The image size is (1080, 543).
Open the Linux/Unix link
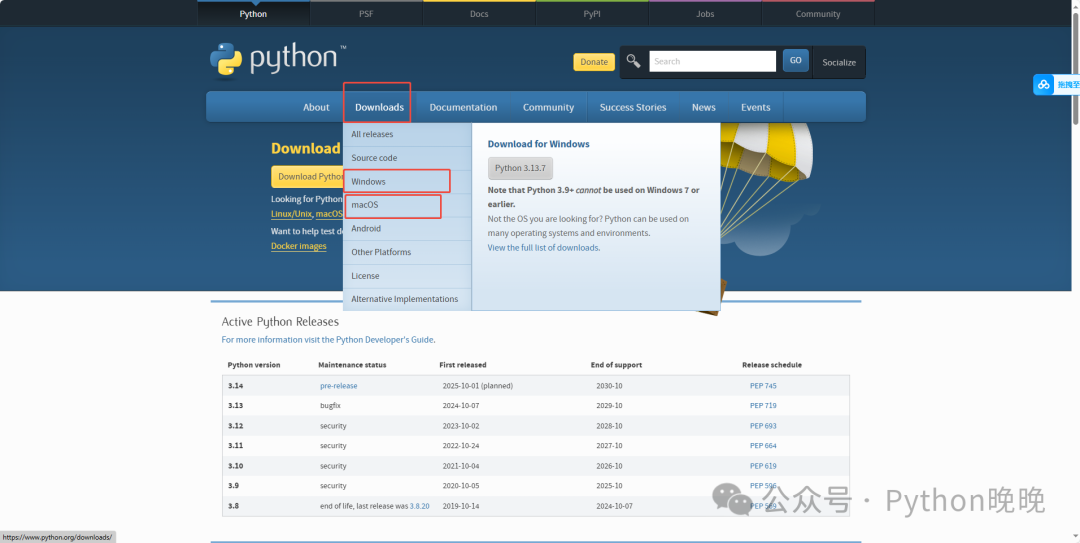[291, 214]
